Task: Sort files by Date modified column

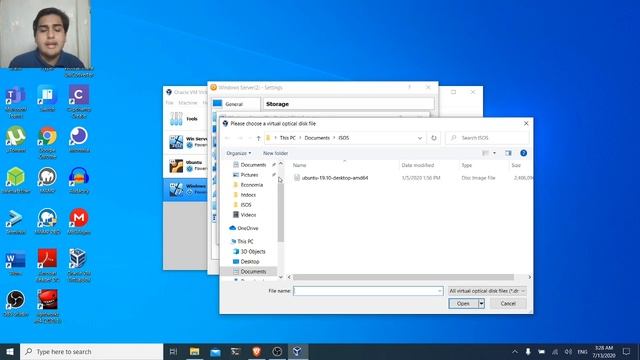Action: (x=418, y=165)
